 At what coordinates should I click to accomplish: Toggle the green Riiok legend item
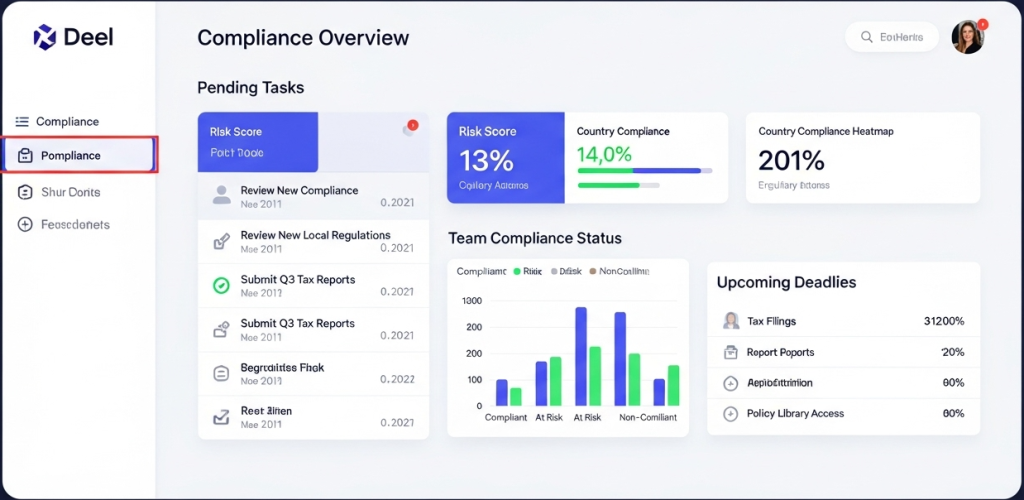(x=517, y=271)
